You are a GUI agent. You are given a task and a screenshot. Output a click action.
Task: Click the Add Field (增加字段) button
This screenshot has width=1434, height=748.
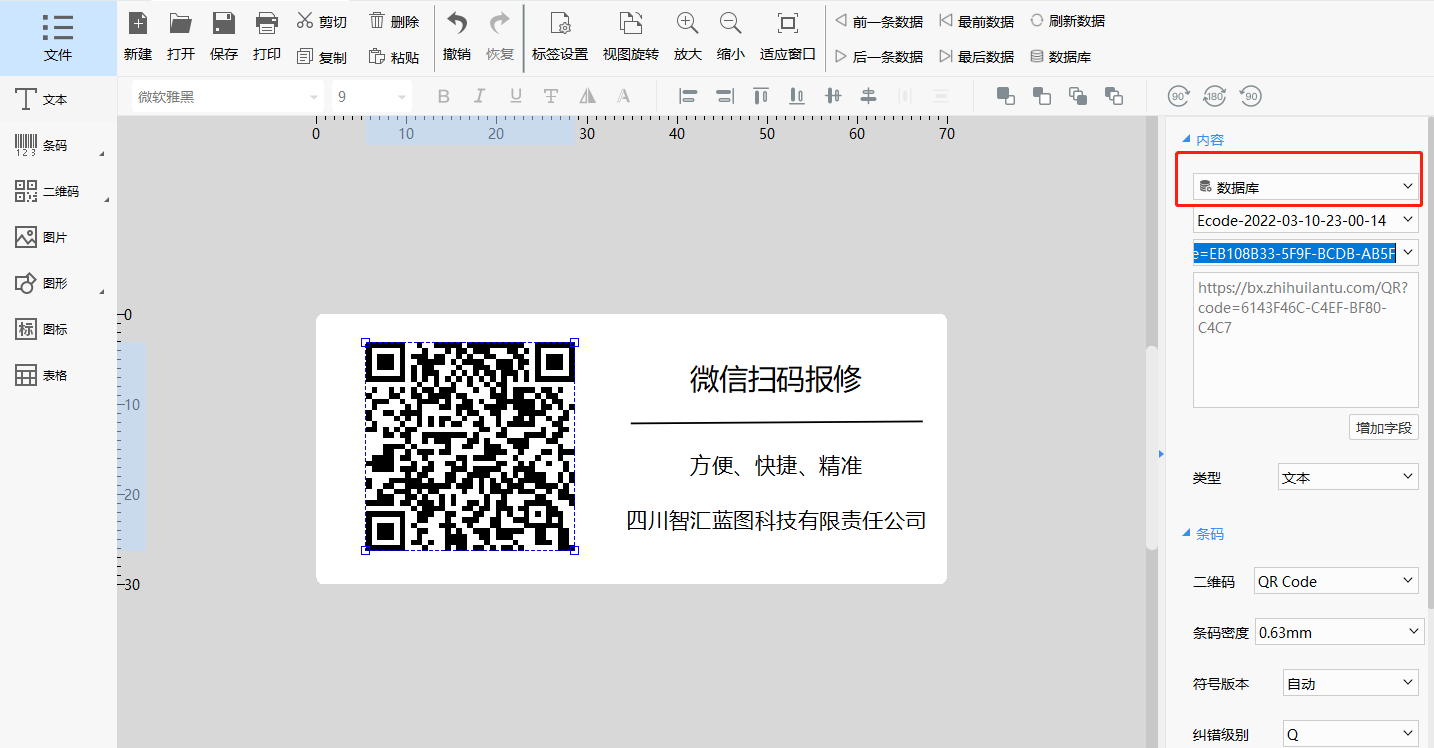(1383, 427)
